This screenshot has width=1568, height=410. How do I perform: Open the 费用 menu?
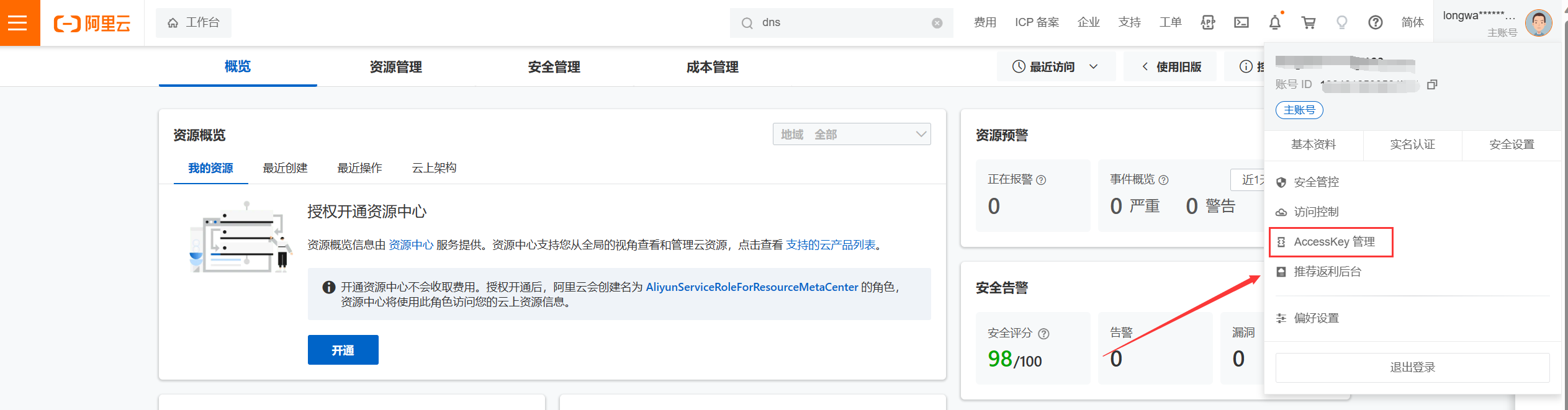coord(985,22)
